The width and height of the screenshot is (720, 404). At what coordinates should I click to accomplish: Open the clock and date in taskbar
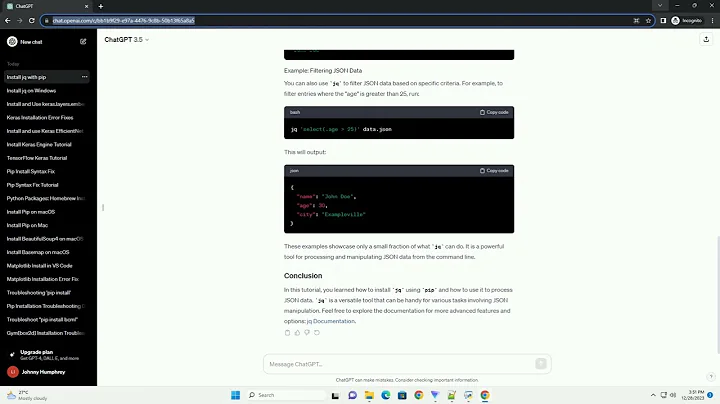[x=692, y=395]
